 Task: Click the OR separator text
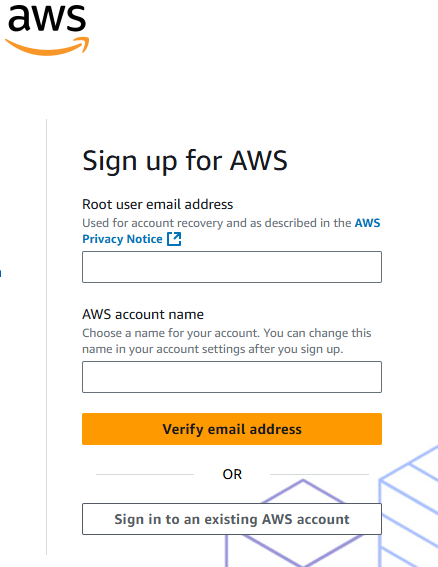tap(232, 474)
